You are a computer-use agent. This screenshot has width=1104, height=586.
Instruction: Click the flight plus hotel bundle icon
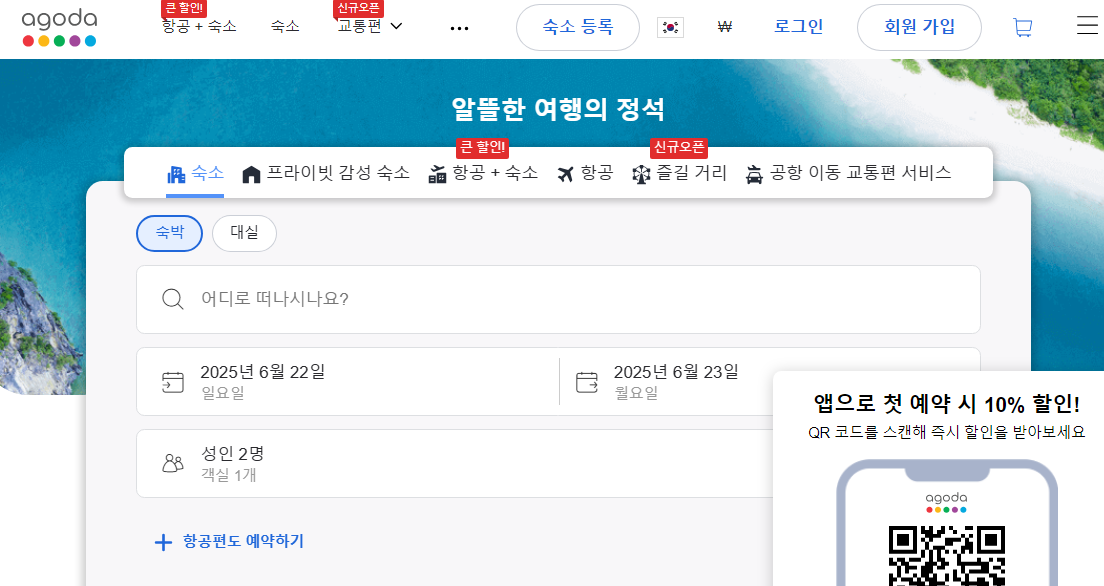[437, 174]
